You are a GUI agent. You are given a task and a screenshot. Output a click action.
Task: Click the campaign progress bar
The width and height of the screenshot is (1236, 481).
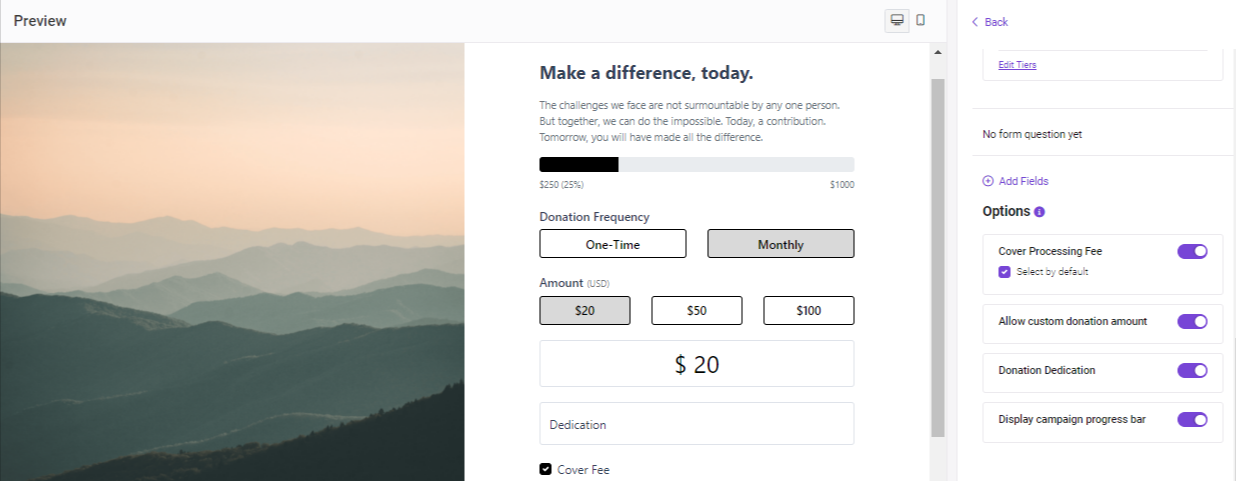click(x=697, y=165)
